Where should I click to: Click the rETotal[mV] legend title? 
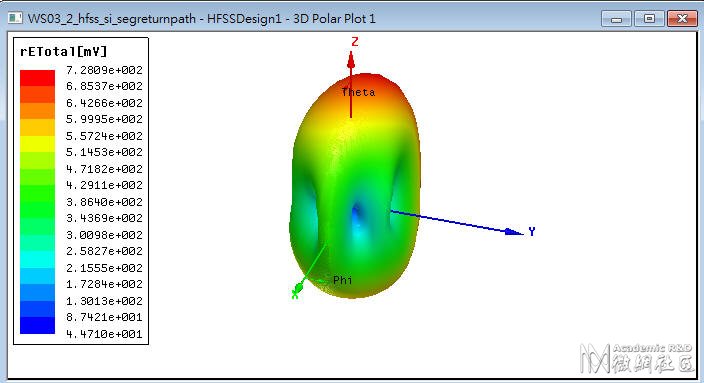[x=63, y=52]
